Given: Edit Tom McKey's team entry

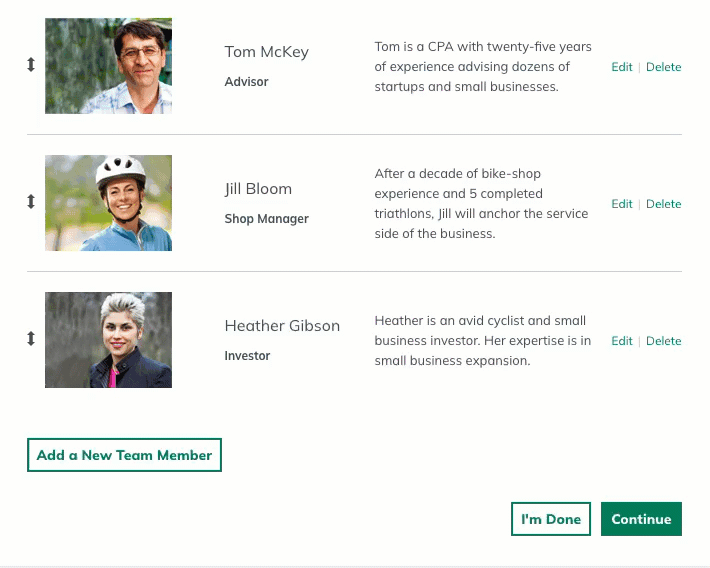Looking at the screenshot, I should click(x=622, y=67).
